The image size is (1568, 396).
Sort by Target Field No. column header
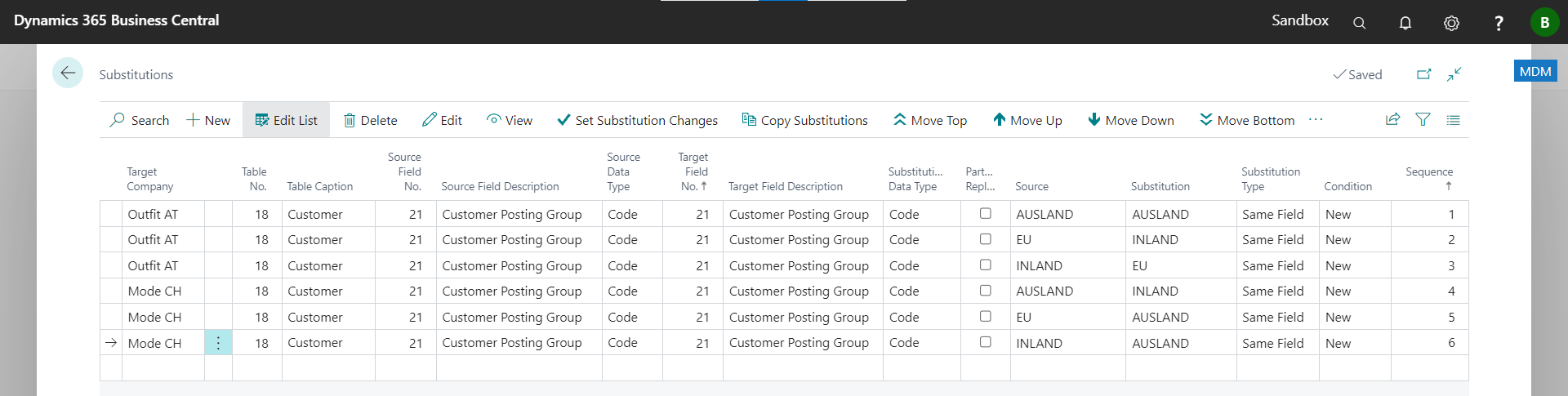tap(693, 171)
